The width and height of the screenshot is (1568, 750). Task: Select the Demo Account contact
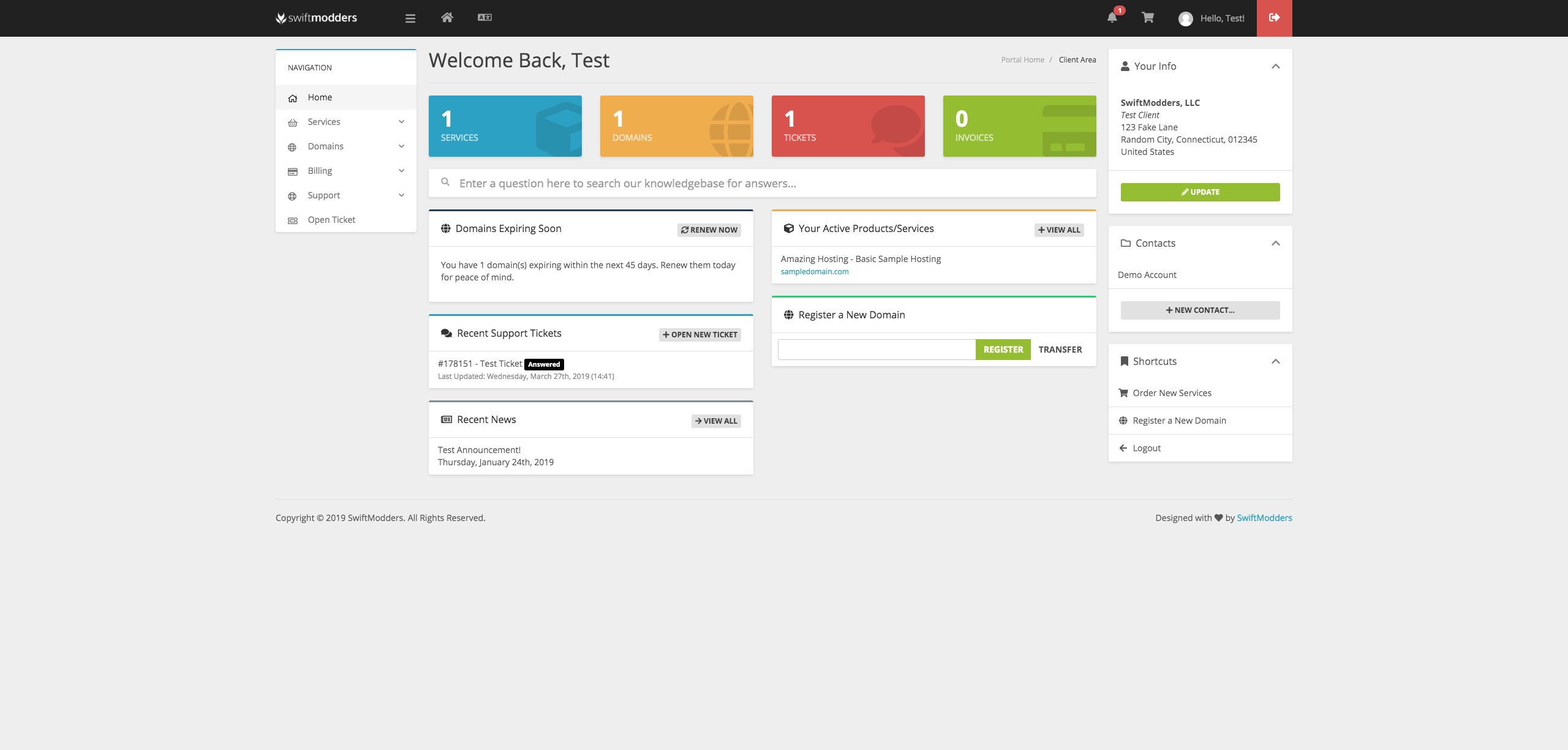tap(1147, 274)
